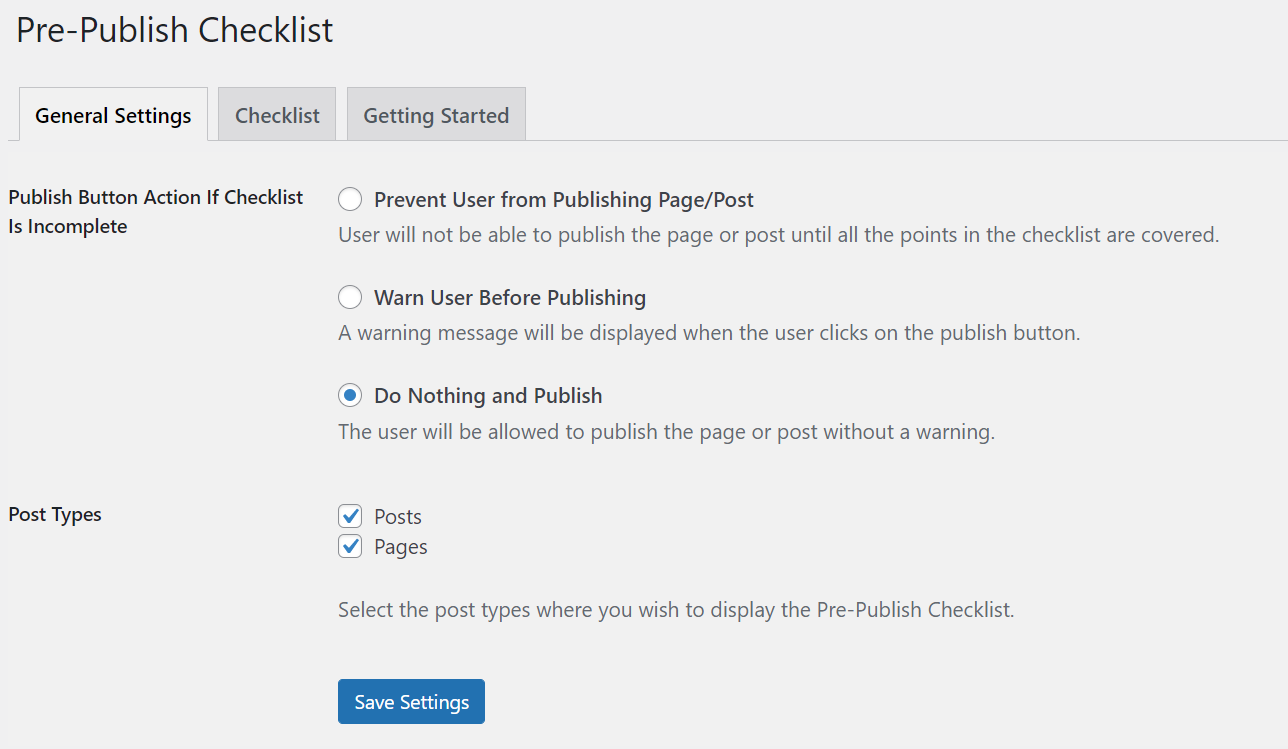This screenshot has width=1288, height=749.
Task: Click the 'Pages' checkbox label text
Action: pyautogui.click(x=401, y=547)
